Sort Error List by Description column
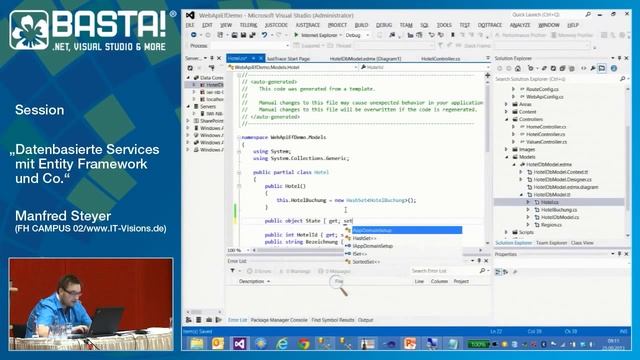This screenshot has height=360, width=640. coord(254,281)
